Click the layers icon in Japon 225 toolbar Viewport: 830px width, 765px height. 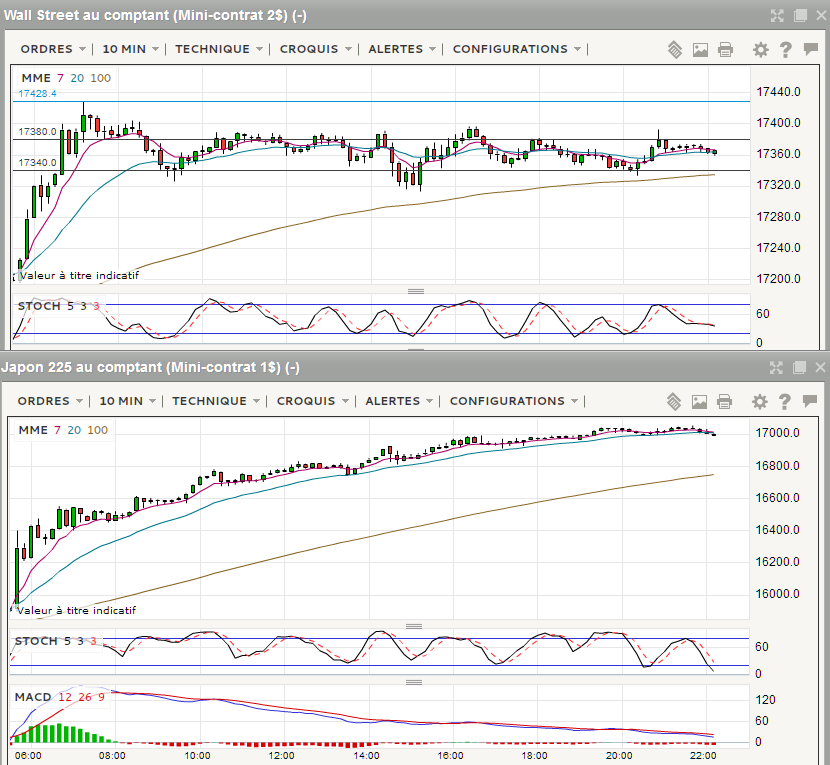pyautogui.click(x=675, y=401)
